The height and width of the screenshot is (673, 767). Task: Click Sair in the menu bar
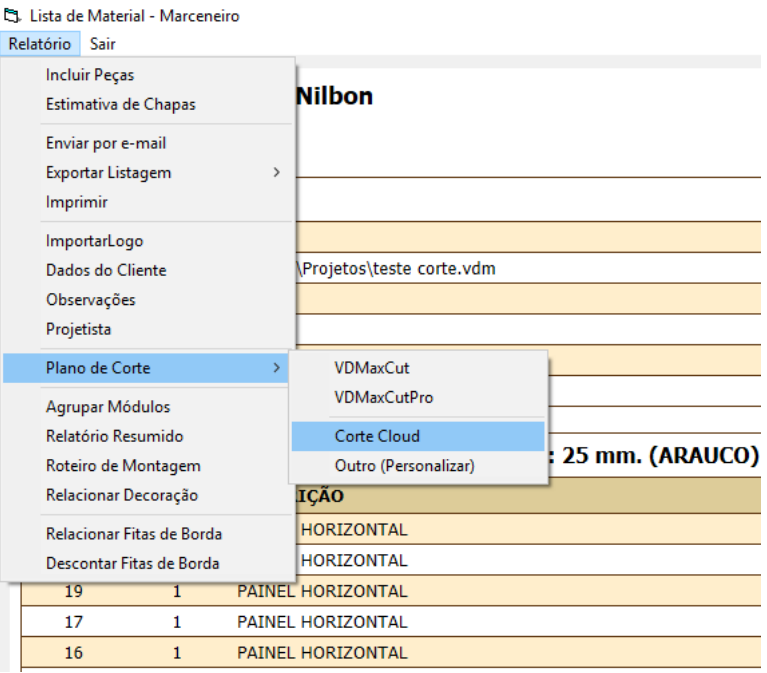tap(102, 44)
